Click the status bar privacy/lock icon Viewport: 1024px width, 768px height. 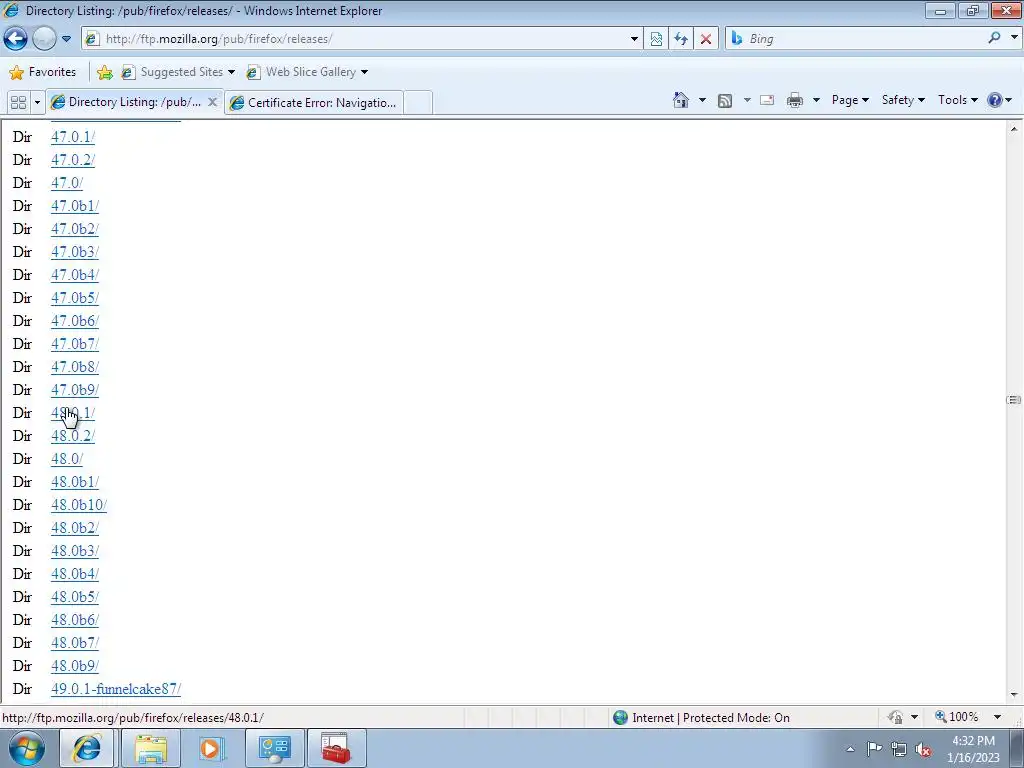(x=895, y=717)
